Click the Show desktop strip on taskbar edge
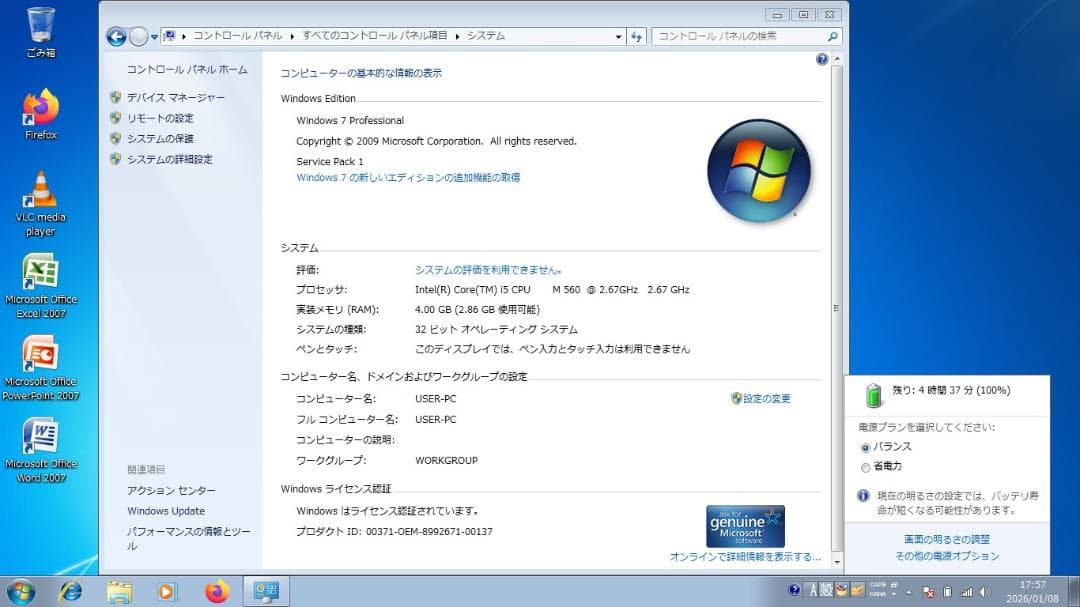1080x607 pixels. (1075, 590)
